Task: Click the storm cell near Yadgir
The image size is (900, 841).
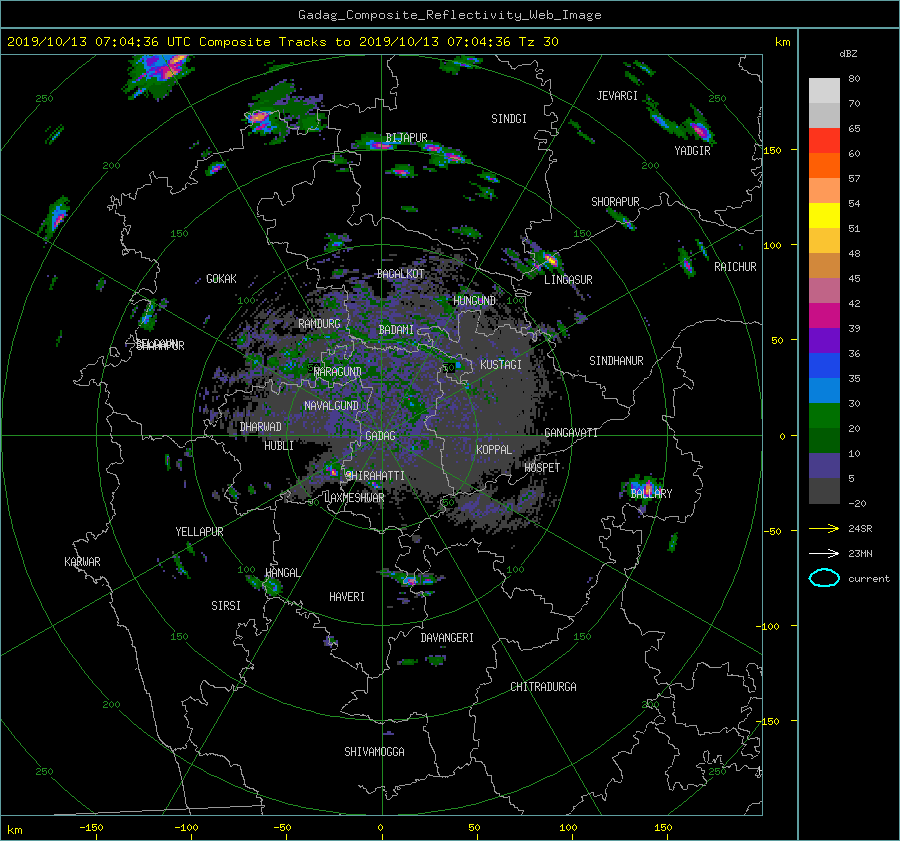Action: (x=699, y=129)
